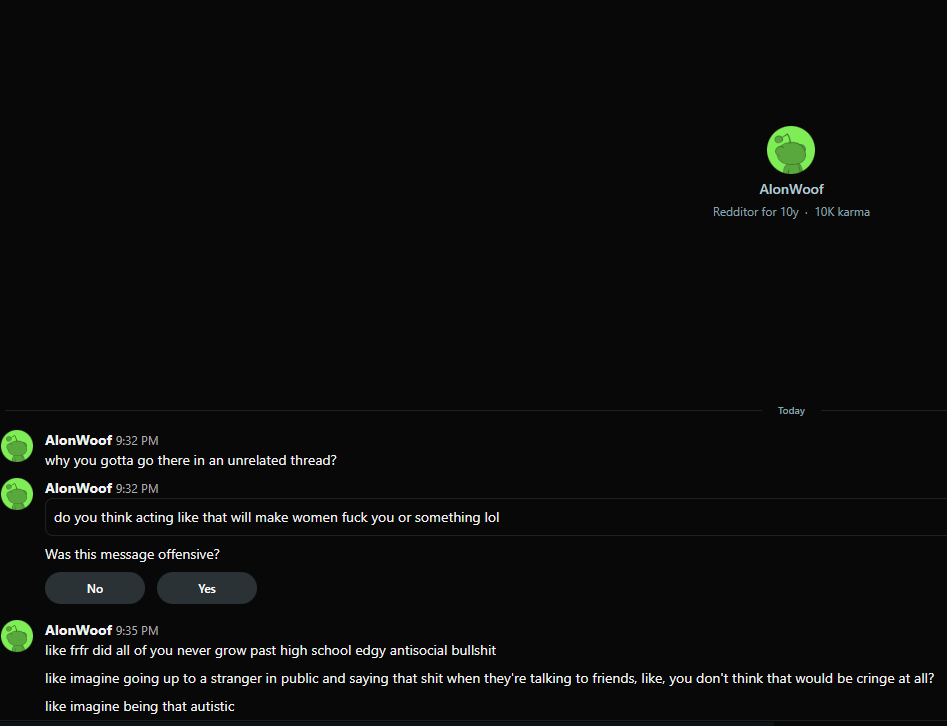Click the boxed "do you think acting" message
The image size is (947, 726).
pos(276,517)
